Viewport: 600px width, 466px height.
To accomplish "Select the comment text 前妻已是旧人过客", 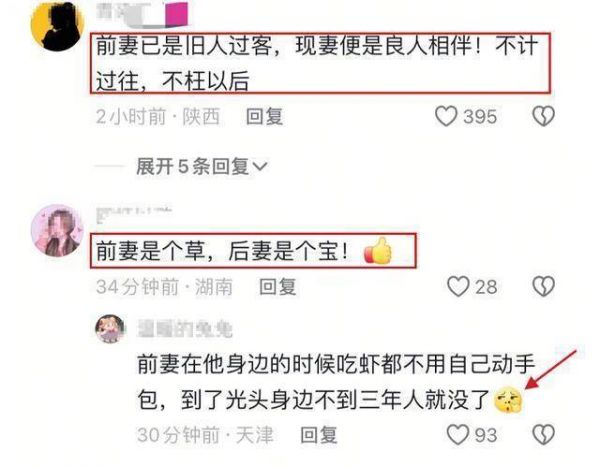I will coord(184,46).
